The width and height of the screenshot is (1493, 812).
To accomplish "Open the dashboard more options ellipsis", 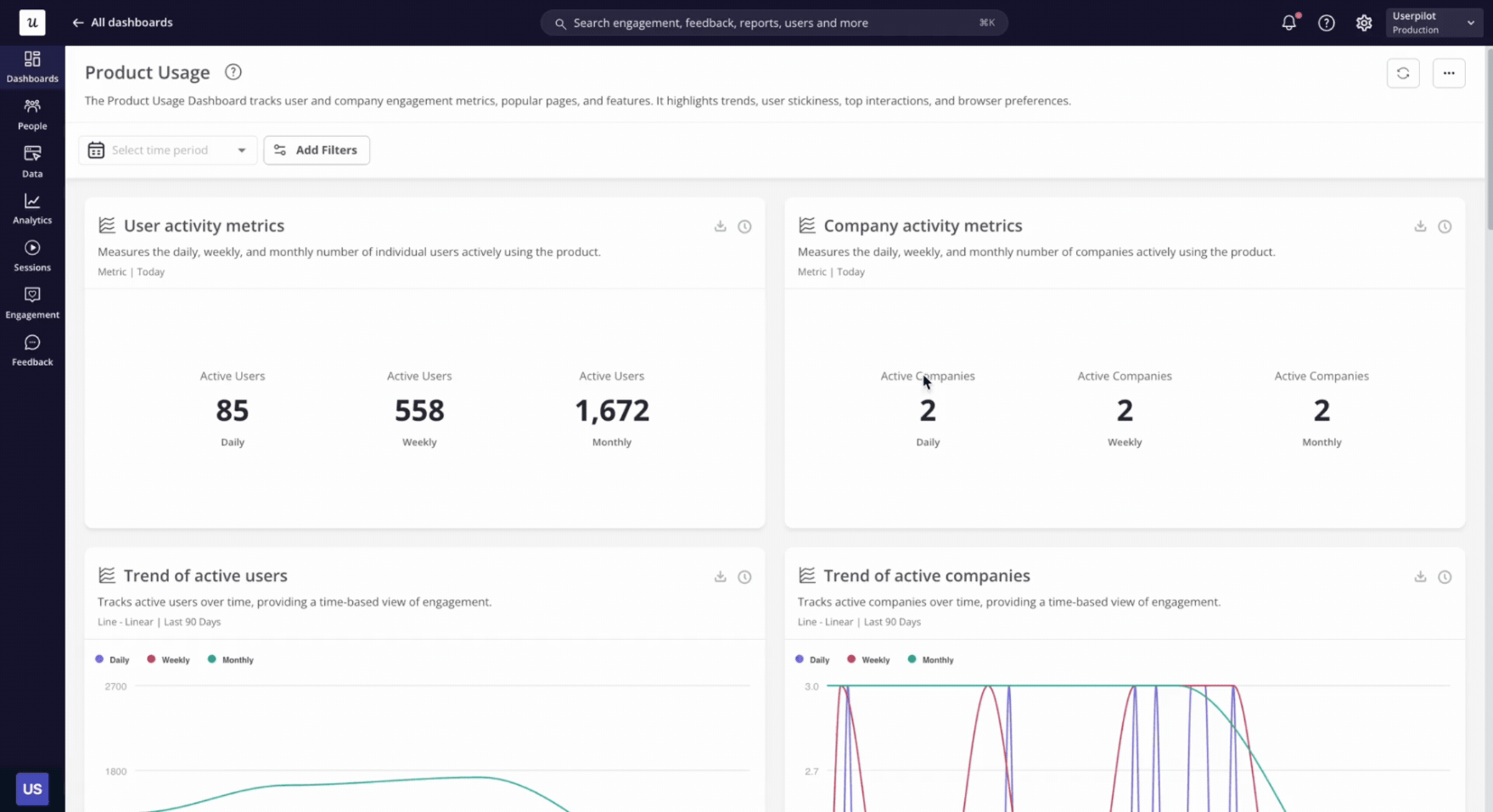I will (1449, 73).
